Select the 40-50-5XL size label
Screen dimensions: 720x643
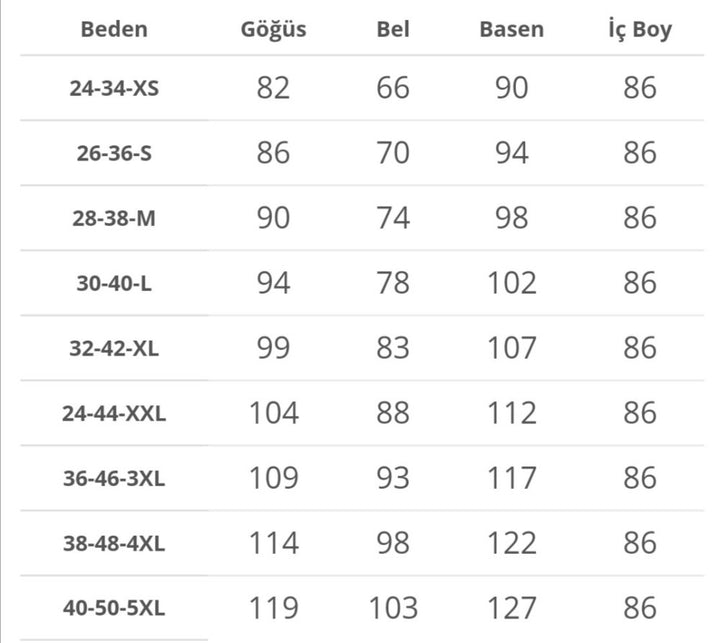point(114,608)
